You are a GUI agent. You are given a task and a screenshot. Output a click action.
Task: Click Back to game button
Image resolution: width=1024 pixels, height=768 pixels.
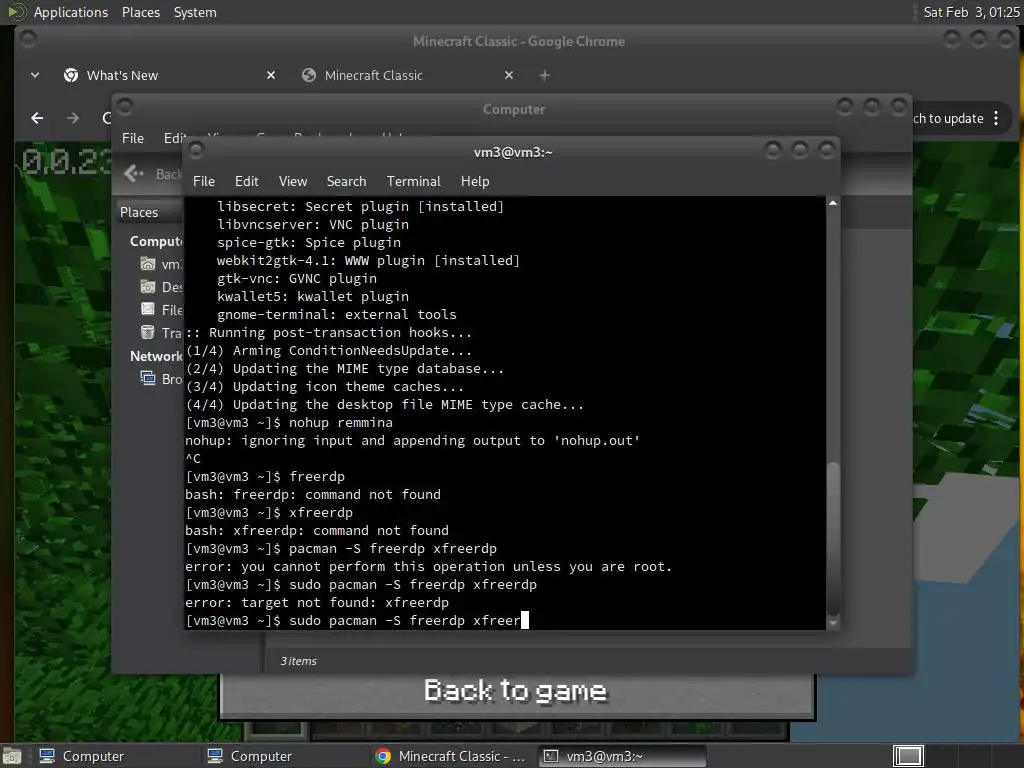point(517,692)
